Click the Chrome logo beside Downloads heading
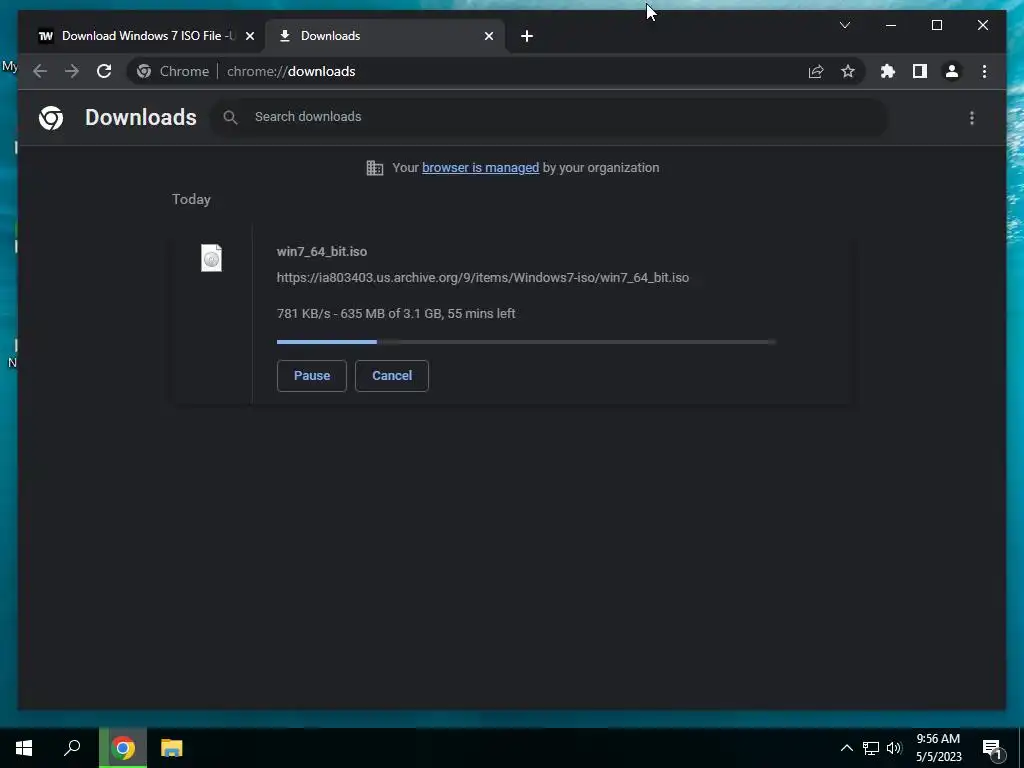Image resolution: width=1024 pixels, height=768 pixels. pyautogui.click(x=51, y=118)
